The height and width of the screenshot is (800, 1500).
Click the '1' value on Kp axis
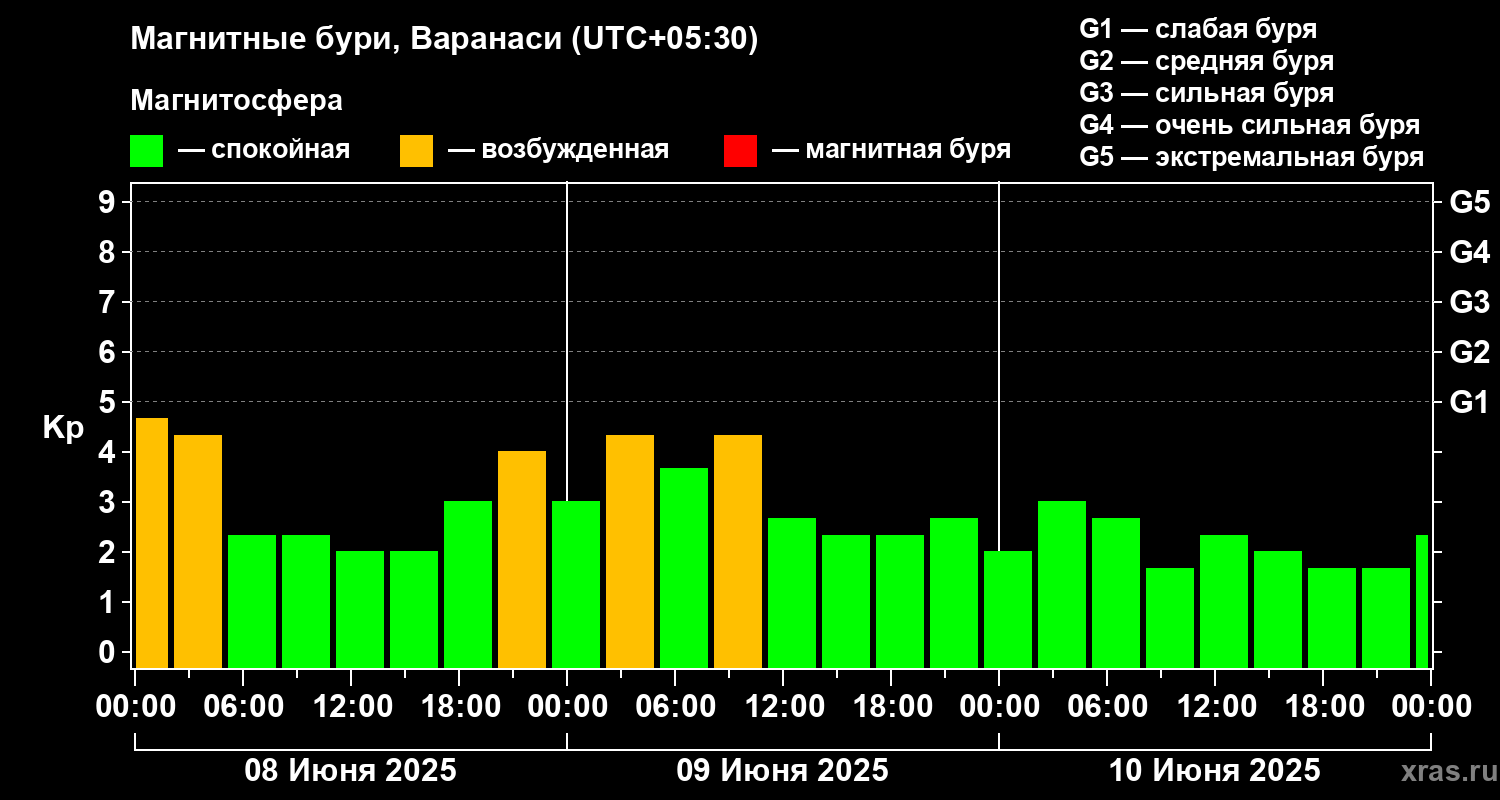[x=108, y=602]
